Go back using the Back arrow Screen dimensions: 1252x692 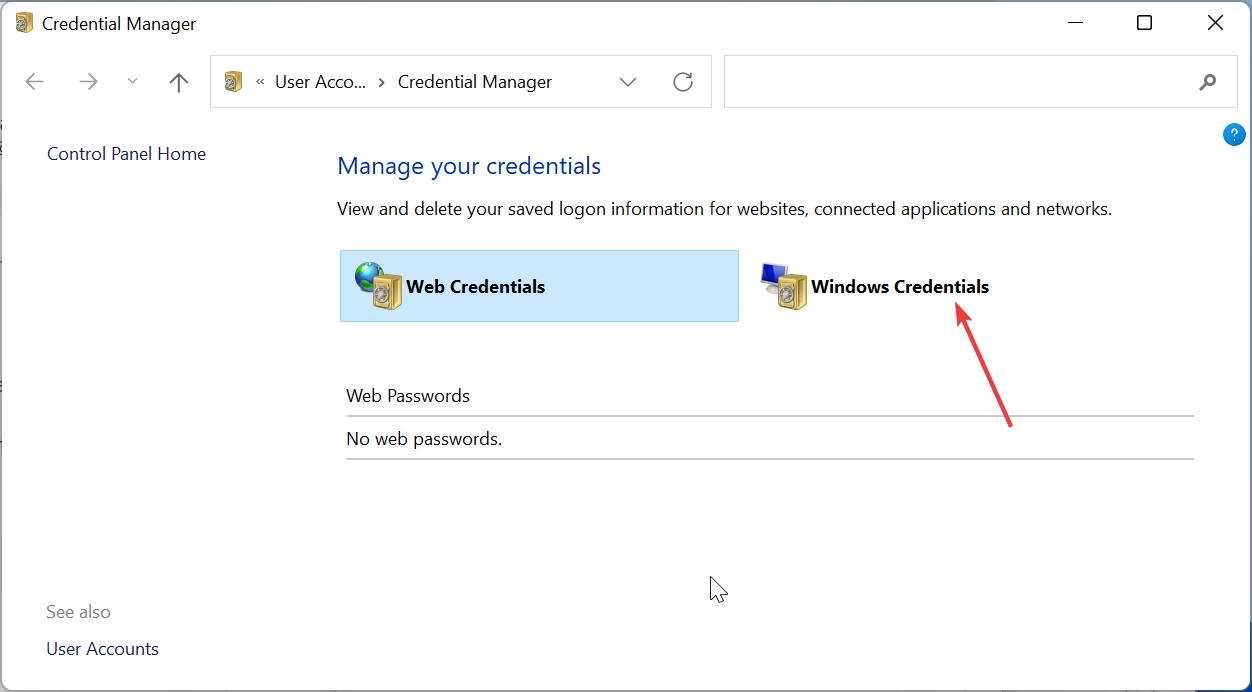tap(35, 82)
